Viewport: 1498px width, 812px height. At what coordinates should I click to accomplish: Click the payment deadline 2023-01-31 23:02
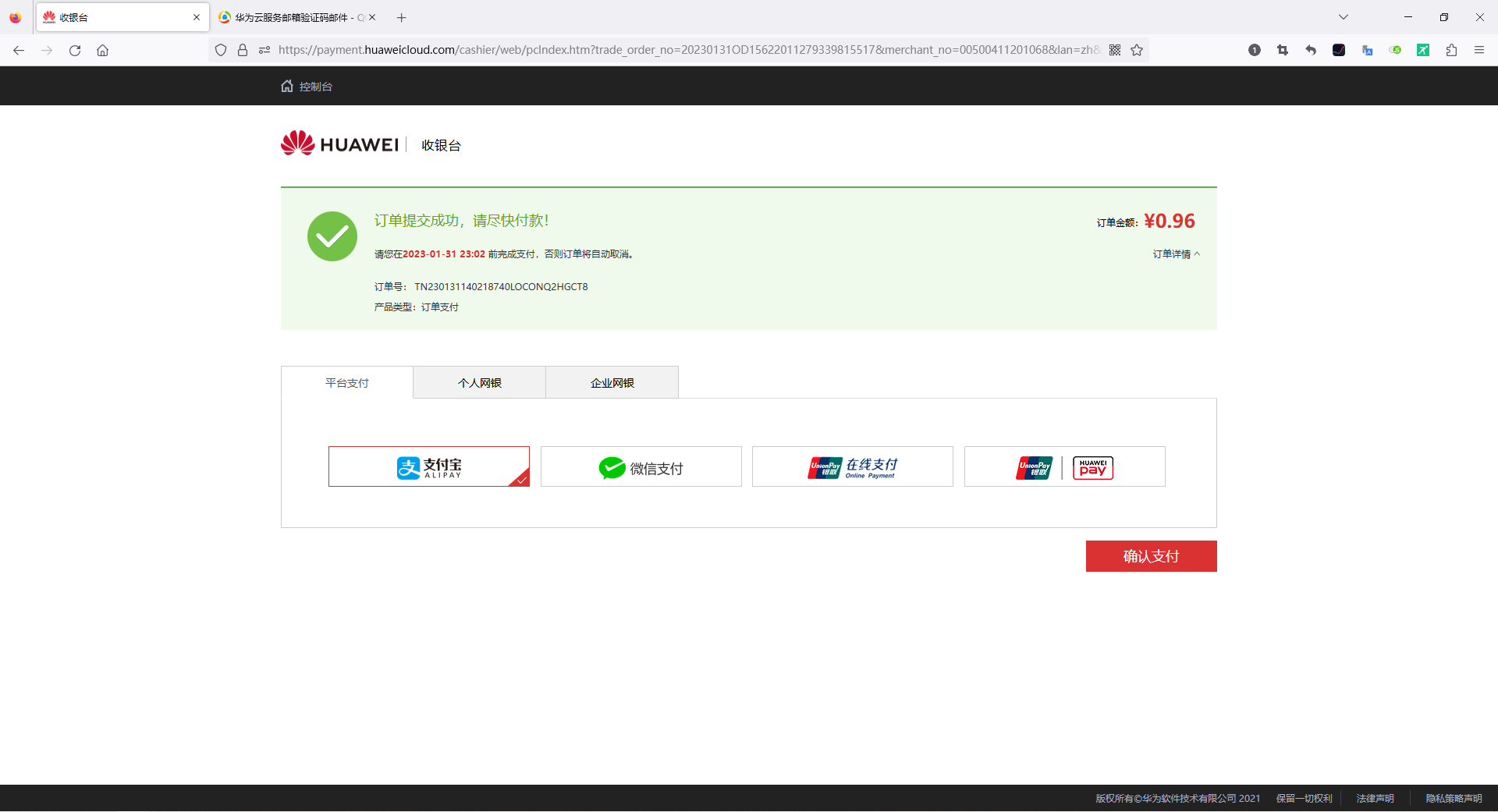(x=444, y=254)
